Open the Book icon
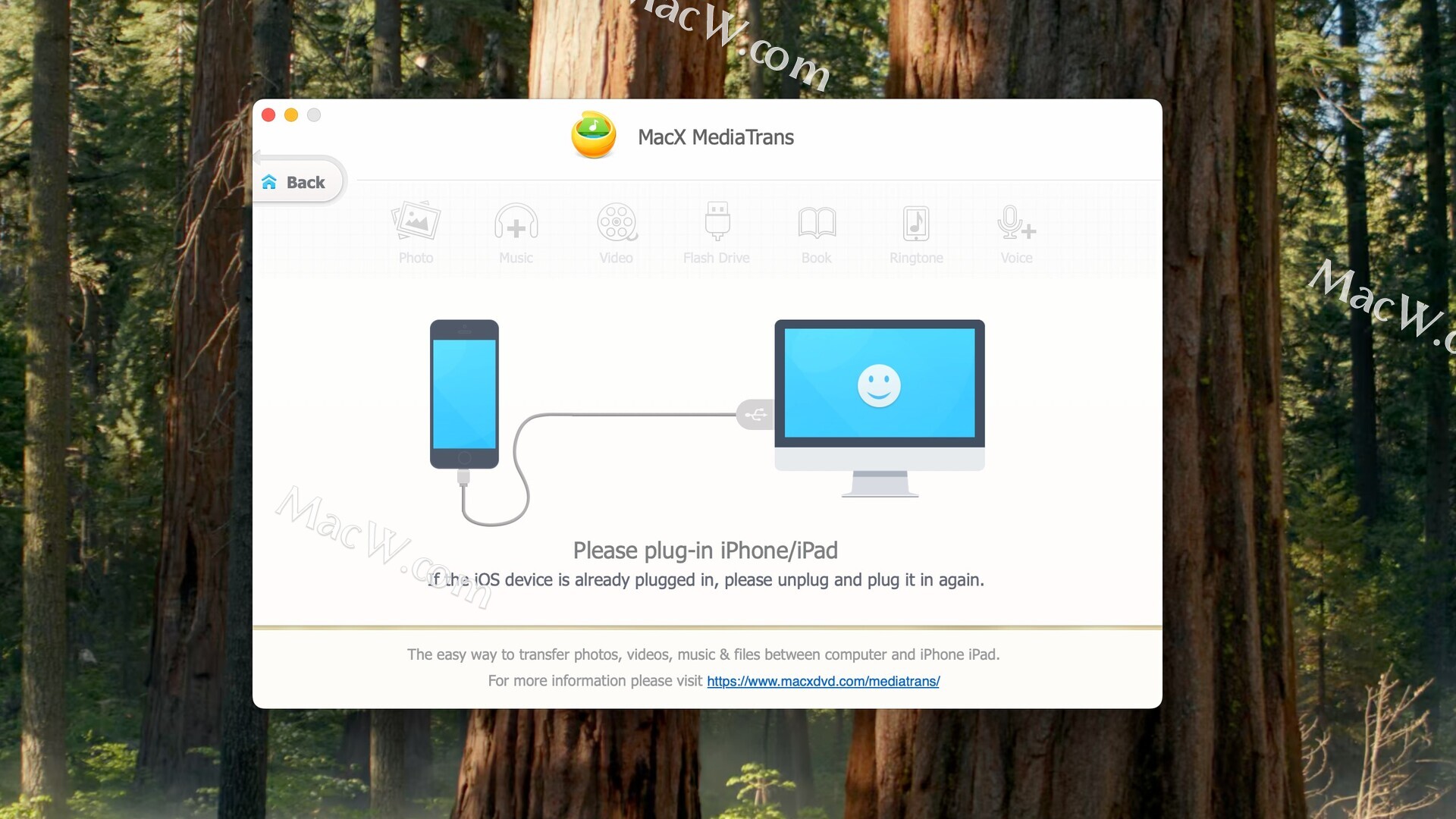 pyautogui.click(x=817, y=222)
